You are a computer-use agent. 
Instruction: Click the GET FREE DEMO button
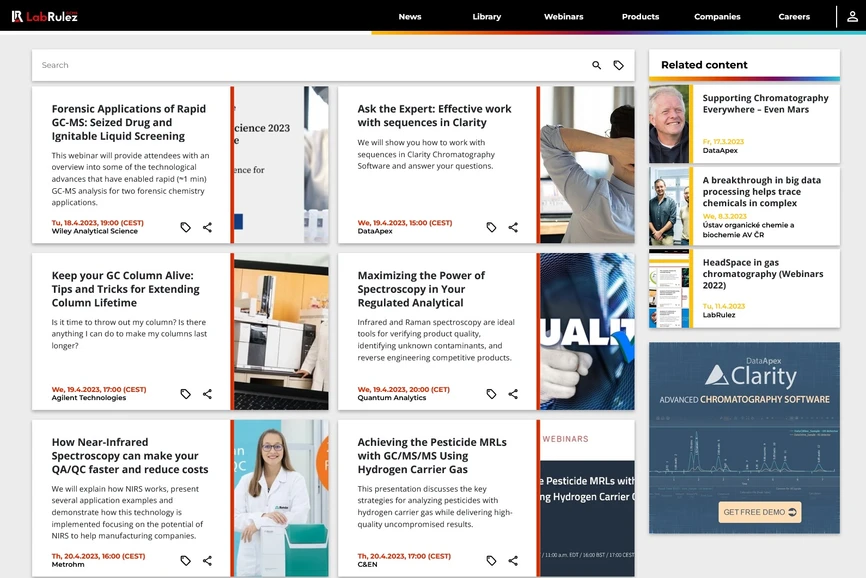pyautogui.click(x=759, y=512)
